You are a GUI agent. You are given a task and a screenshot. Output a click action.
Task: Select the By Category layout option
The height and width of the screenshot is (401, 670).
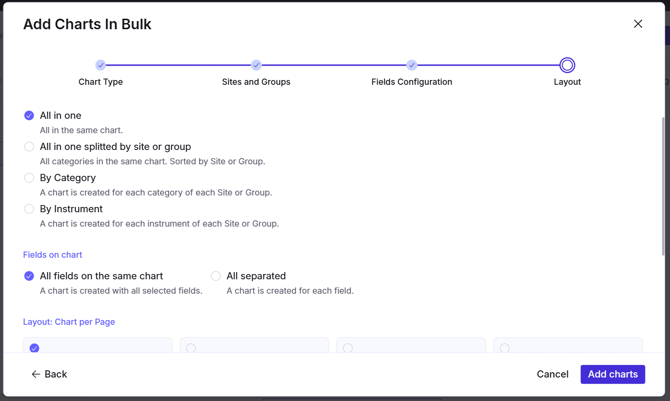(29, 178)
